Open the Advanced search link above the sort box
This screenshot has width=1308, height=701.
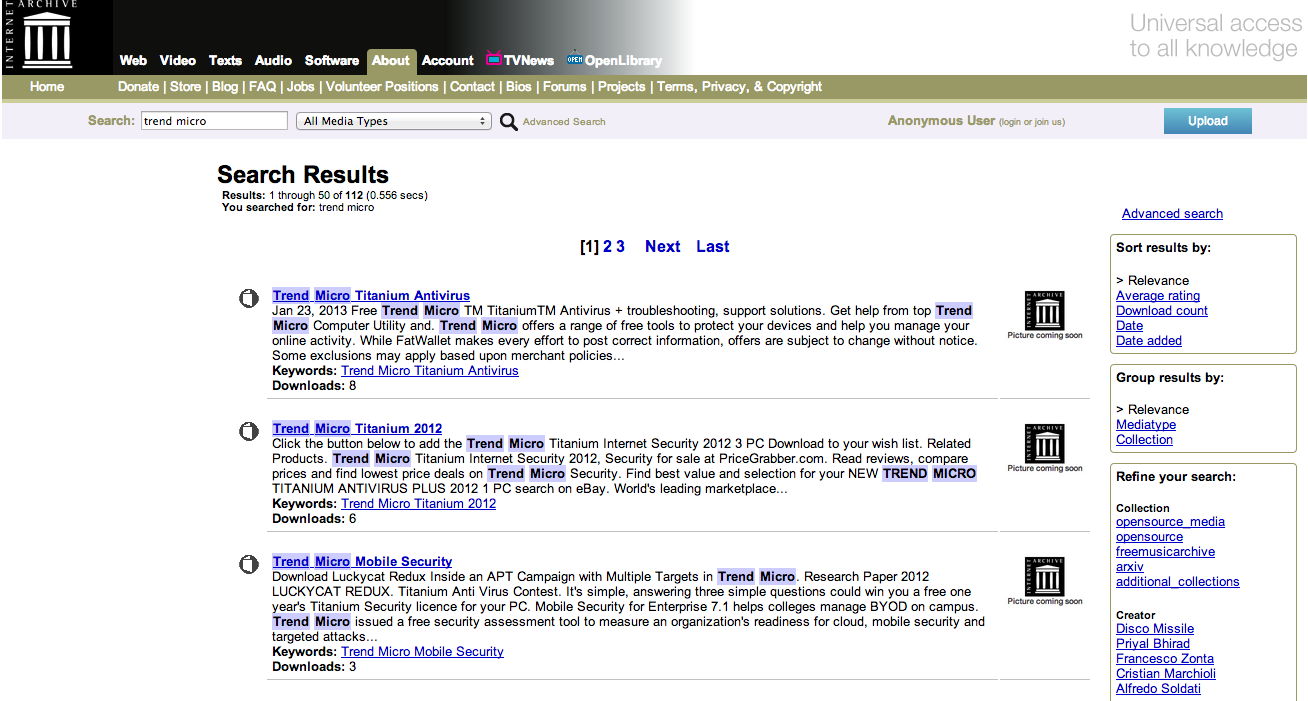click(x=1172, y=214)
